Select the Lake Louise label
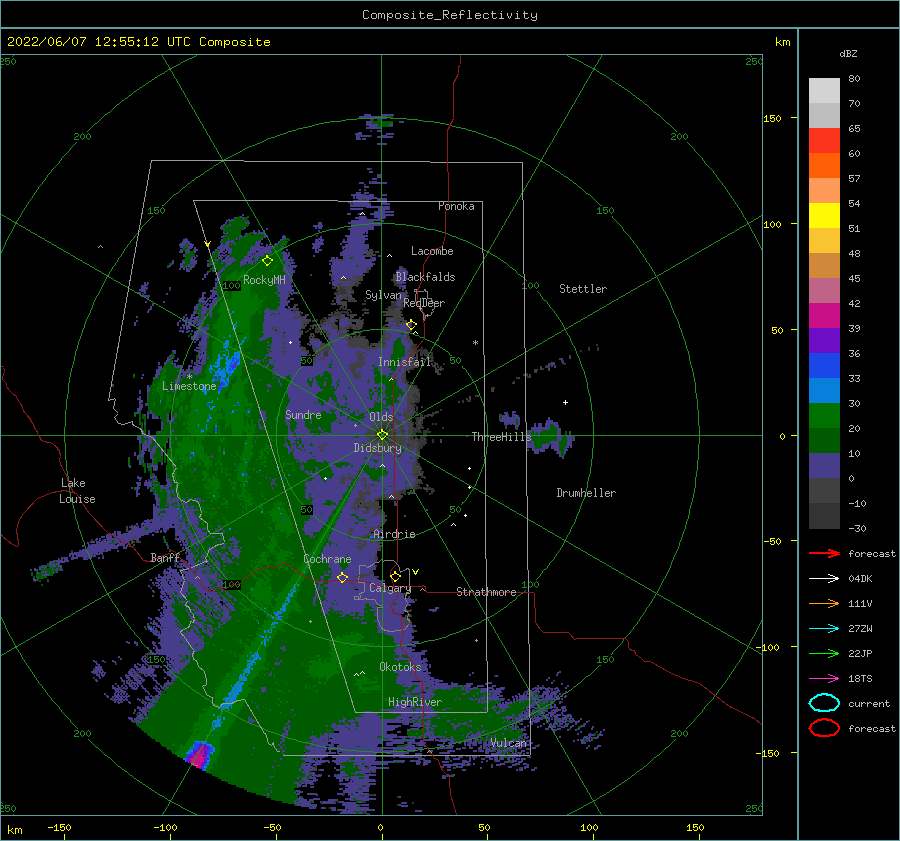900x841 pixels. (77, 491)
